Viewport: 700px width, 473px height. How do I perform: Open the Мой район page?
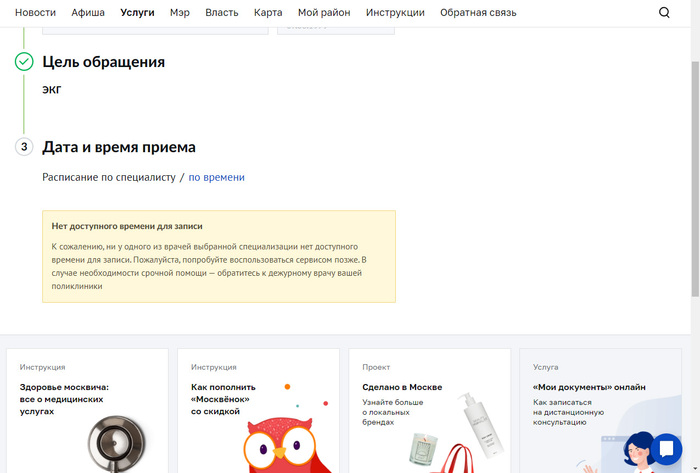(324, 13)
